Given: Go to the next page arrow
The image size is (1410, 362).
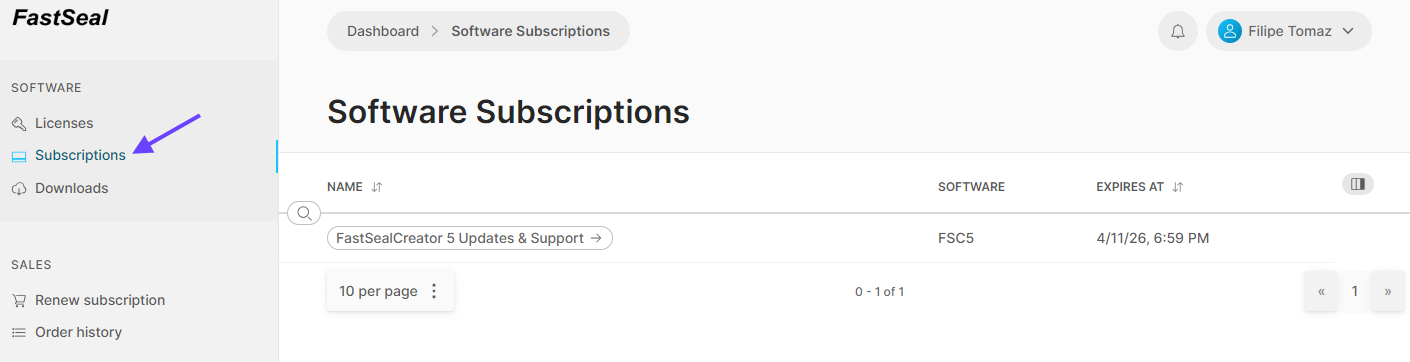Looking at the screenshot, I should [1388, 291].
